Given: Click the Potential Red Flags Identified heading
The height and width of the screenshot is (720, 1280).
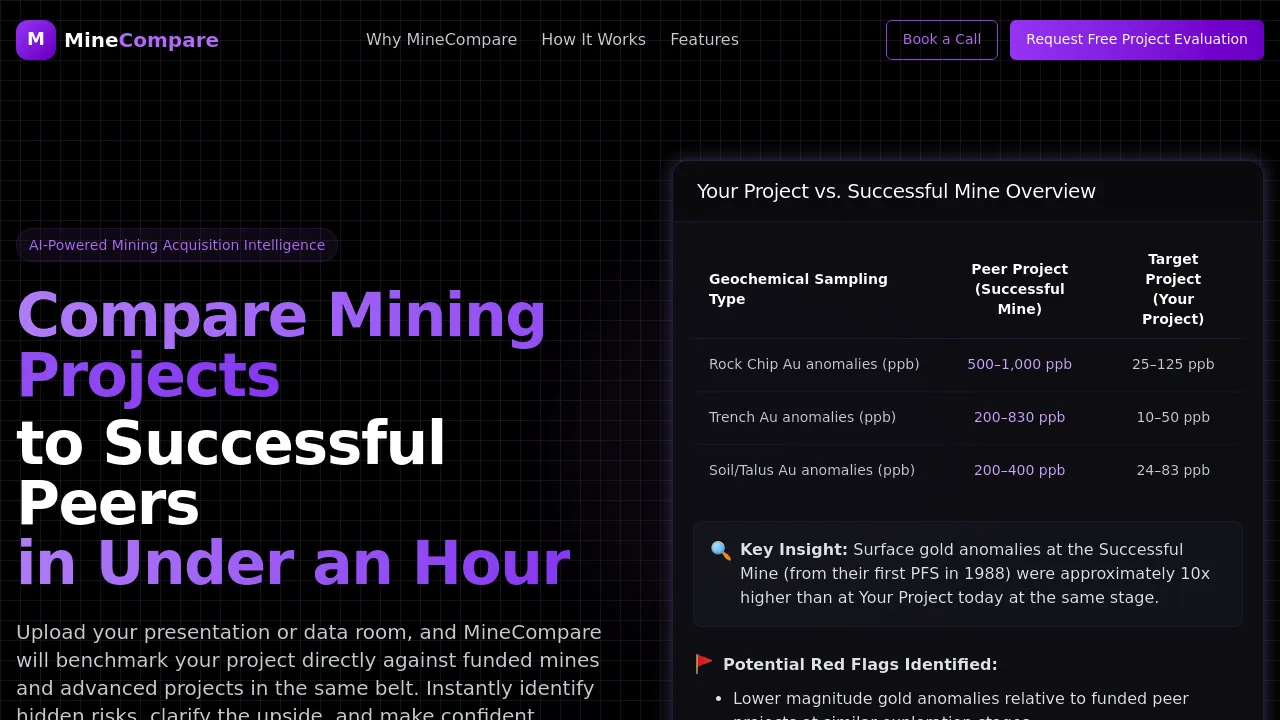Looking at the screenshot, I should pyautogui.click(x=860, y=664).
